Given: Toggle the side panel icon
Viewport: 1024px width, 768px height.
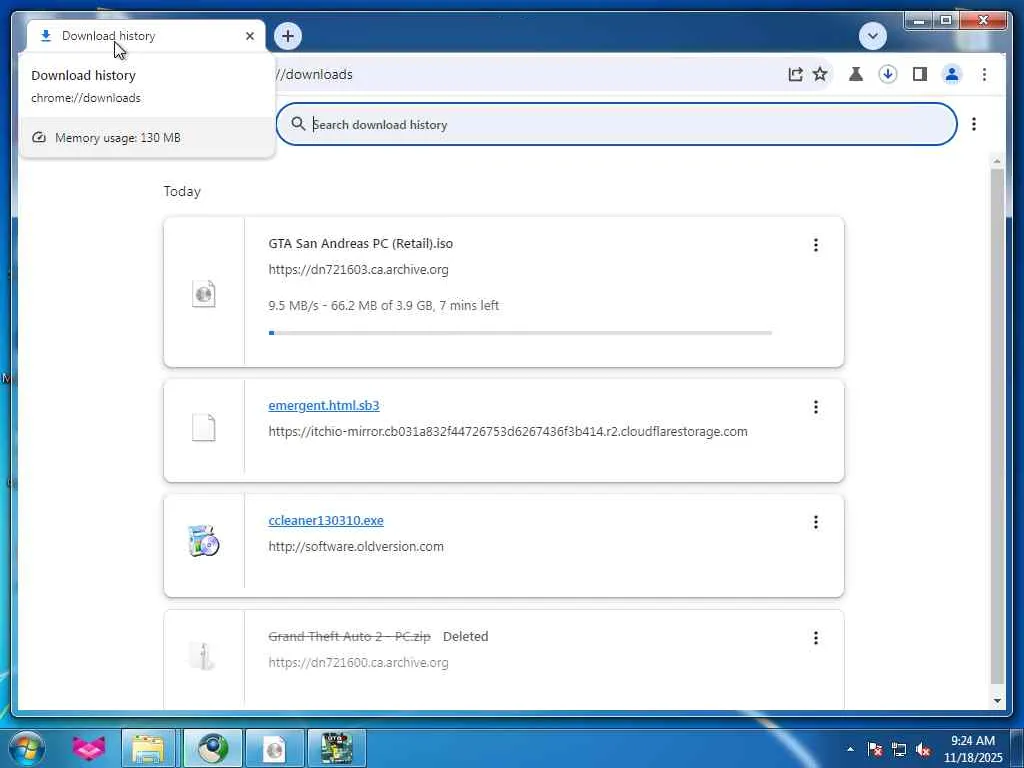Looking at the screenshot, I should 920,74.
